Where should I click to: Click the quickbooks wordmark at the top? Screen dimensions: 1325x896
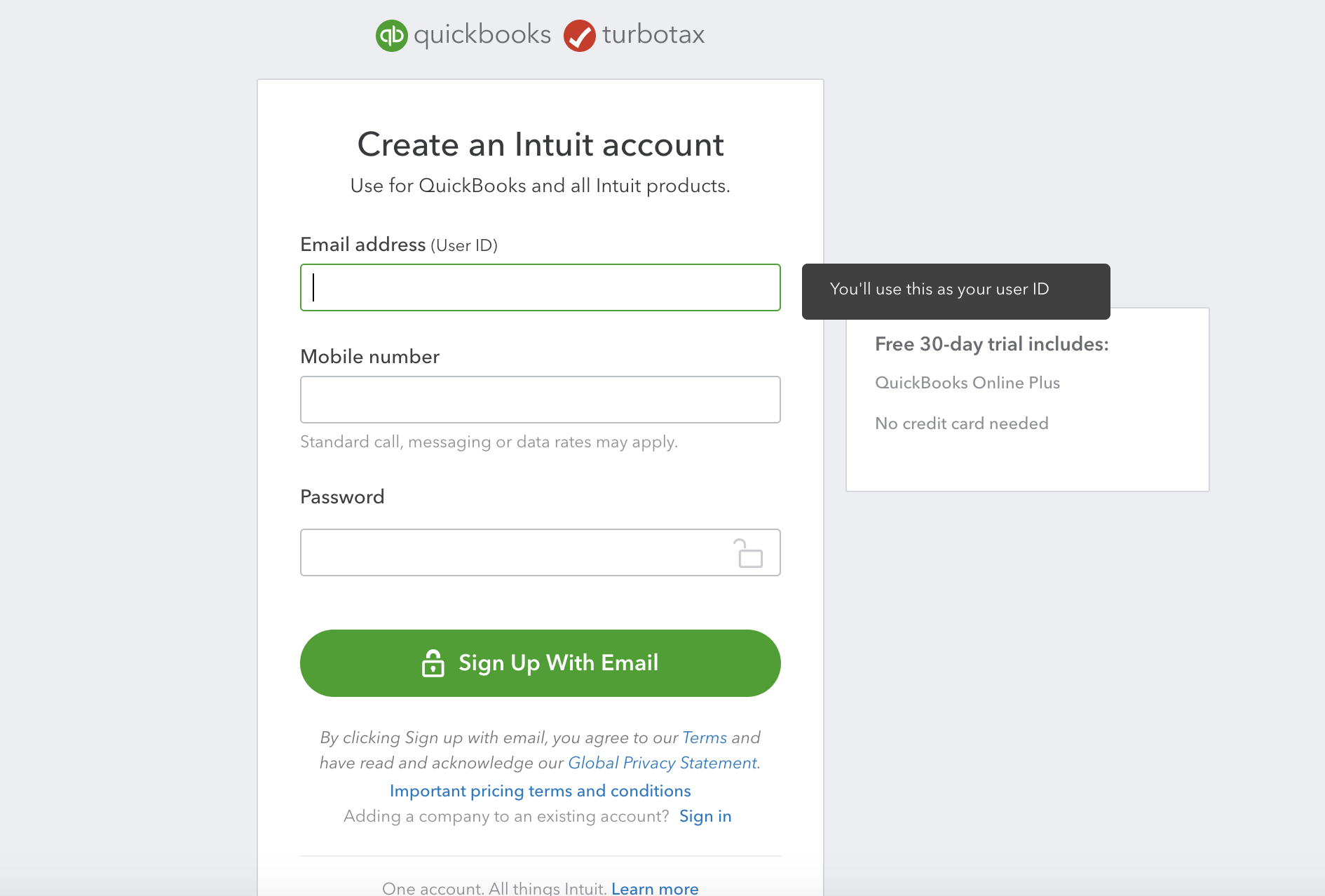point(482,34)
